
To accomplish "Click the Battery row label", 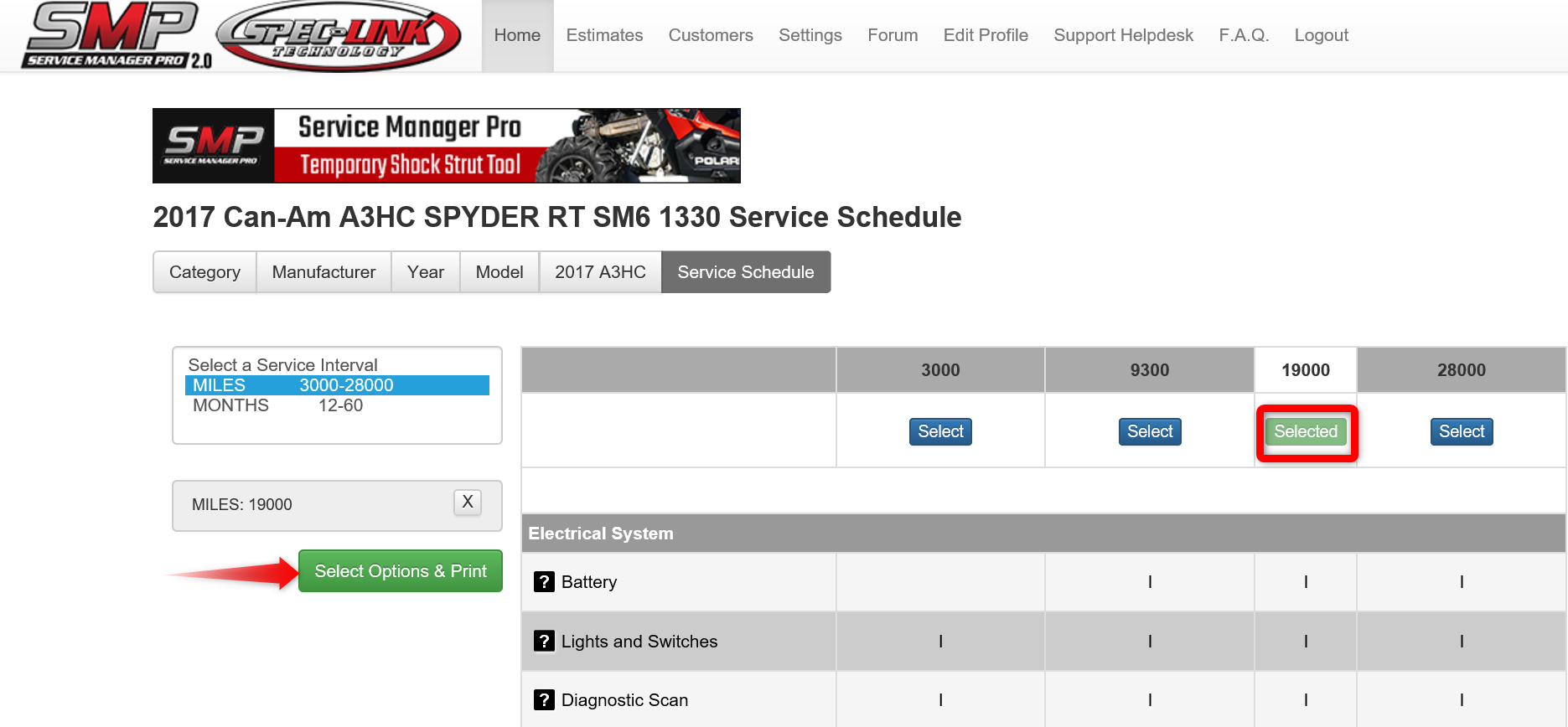I will [589, 582].
